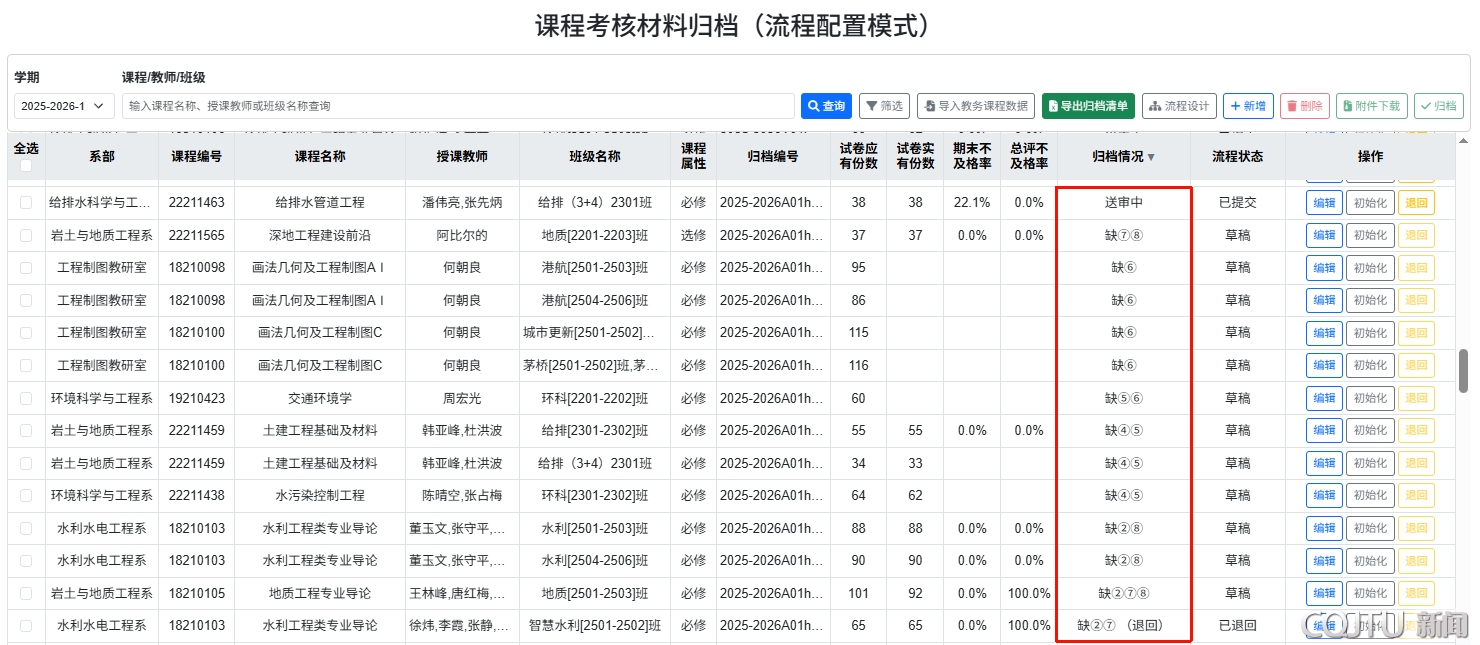Add a record with 新增

[1247, 106]
